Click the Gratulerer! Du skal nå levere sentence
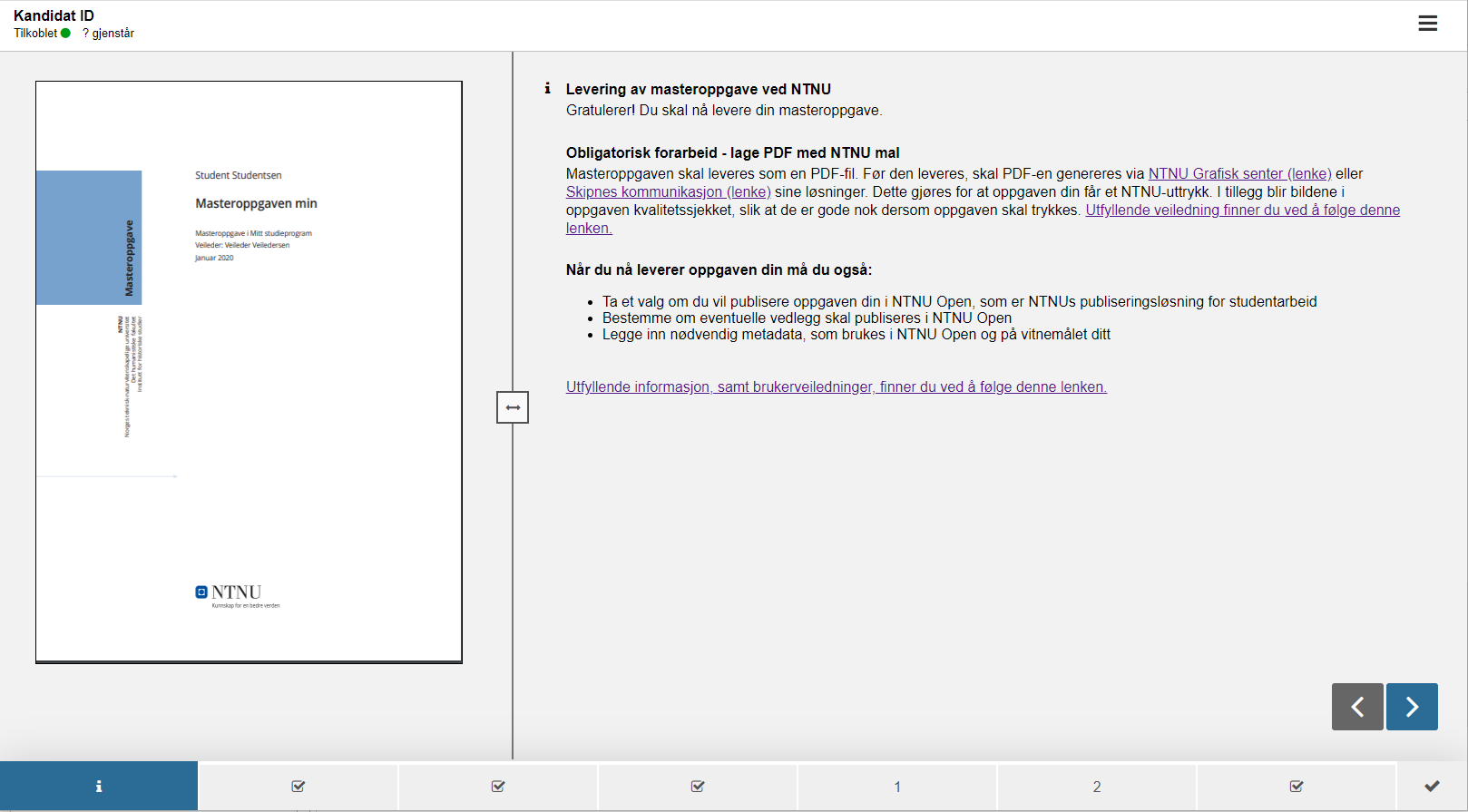 pyautogui.click(x=724, y=110)
